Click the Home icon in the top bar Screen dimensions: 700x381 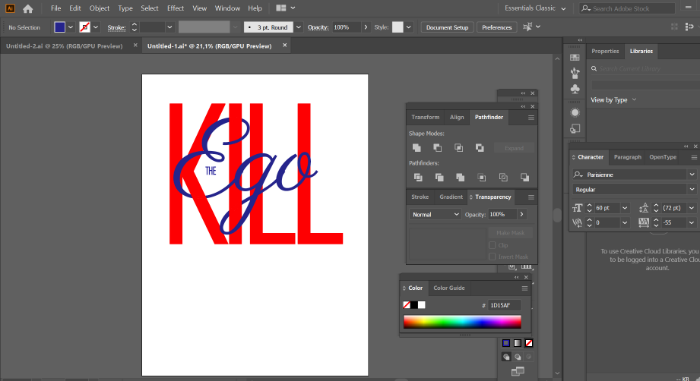pyautogui.click(x=28, y=8)
